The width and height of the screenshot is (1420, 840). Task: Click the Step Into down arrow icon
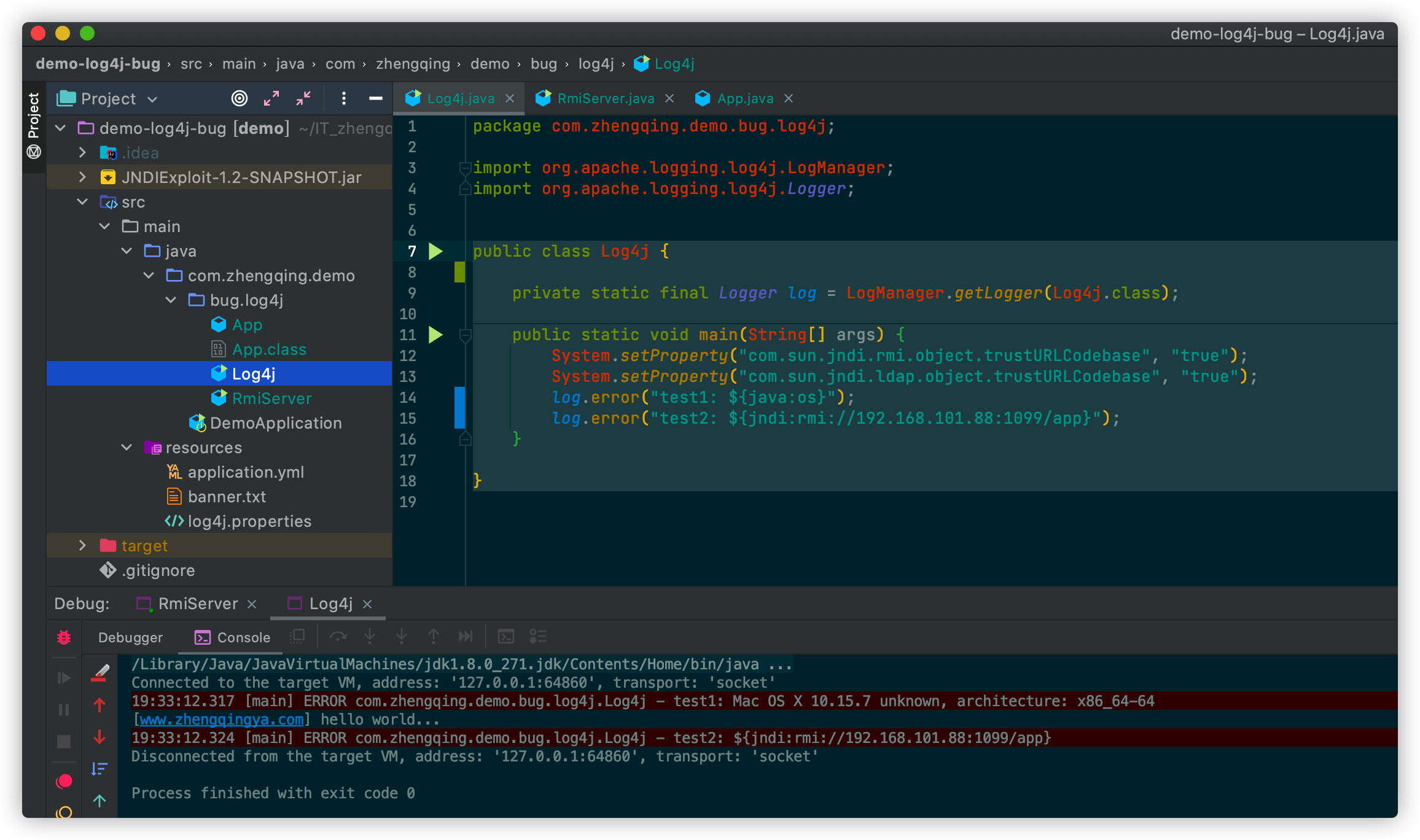[x=370, y=637]
